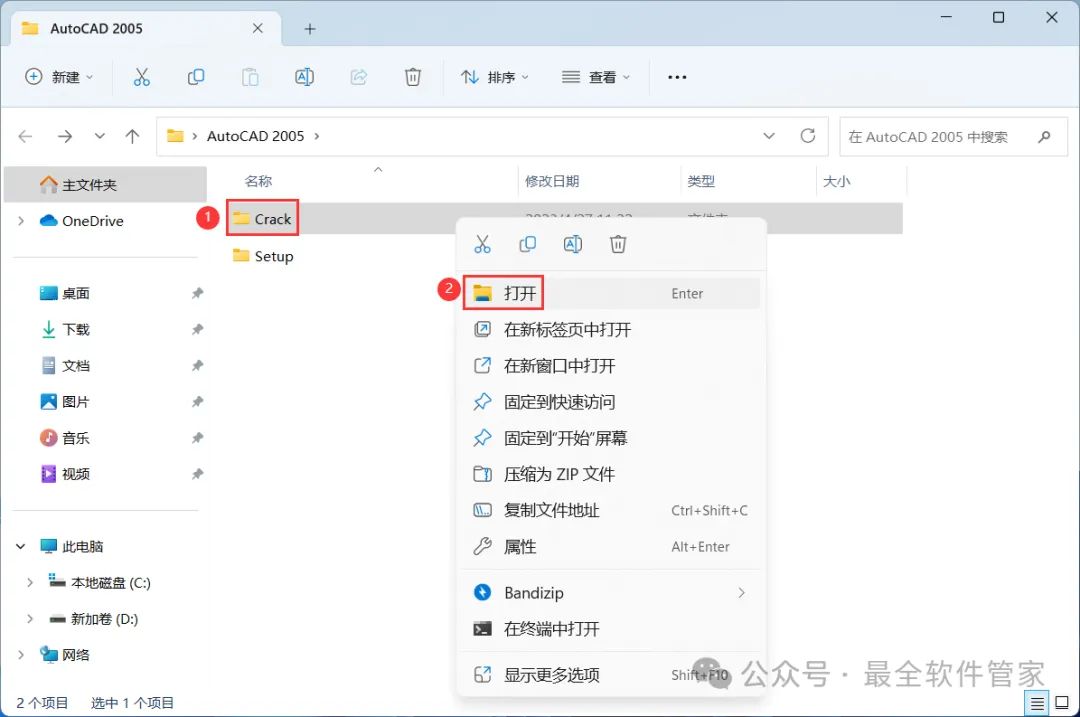Go back with the left arrow
The image size is (1080, 717).
25,136
